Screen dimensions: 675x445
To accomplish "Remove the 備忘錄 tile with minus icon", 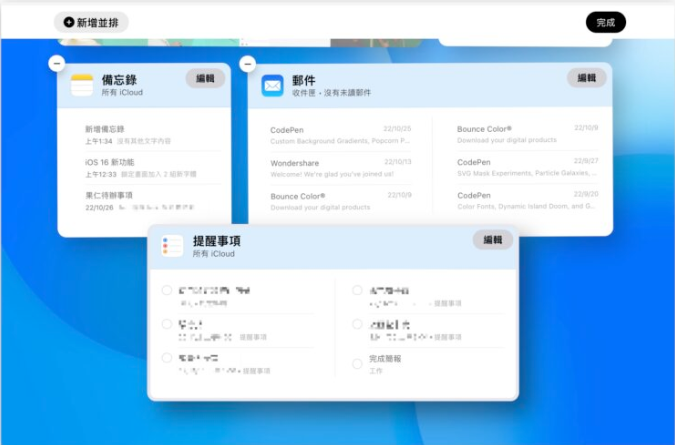I will pyautogui.click(x=57, y=64).
